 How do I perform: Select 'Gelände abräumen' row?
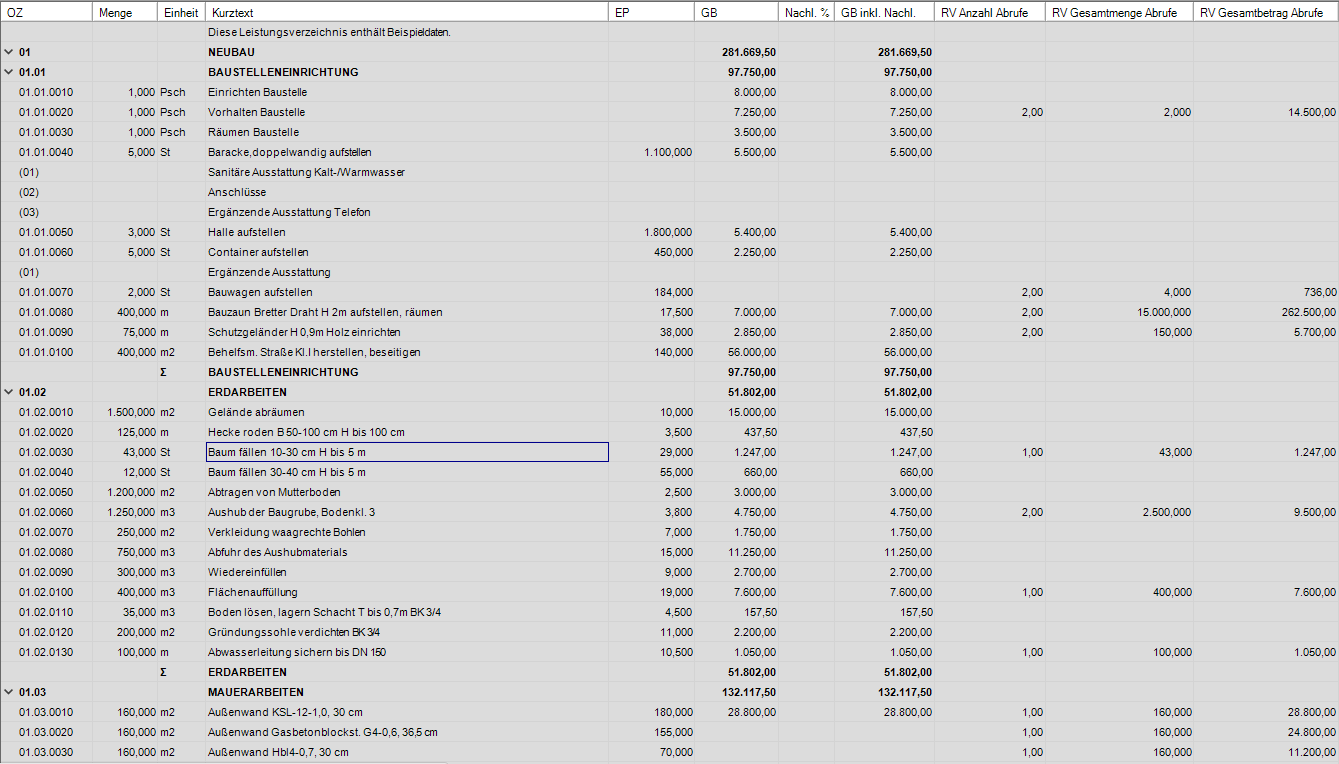(669, 412)
